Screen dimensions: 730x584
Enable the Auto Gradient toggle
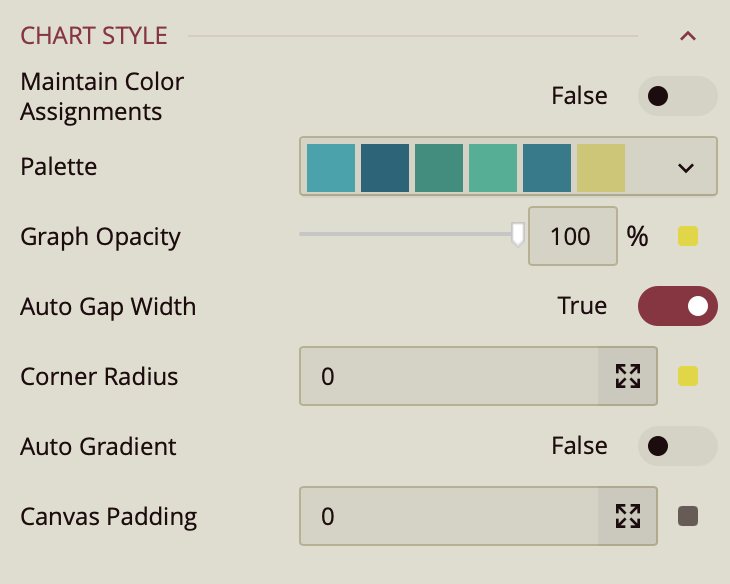677,446
